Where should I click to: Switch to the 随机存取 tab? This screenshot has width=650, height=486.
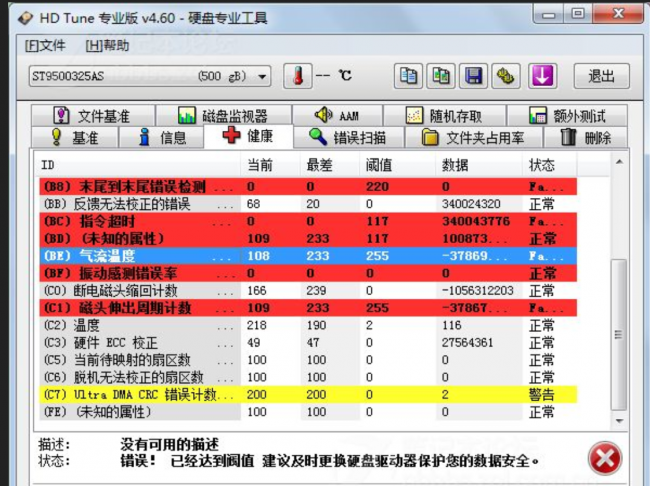pyautogui.click(x=444, y=116)
